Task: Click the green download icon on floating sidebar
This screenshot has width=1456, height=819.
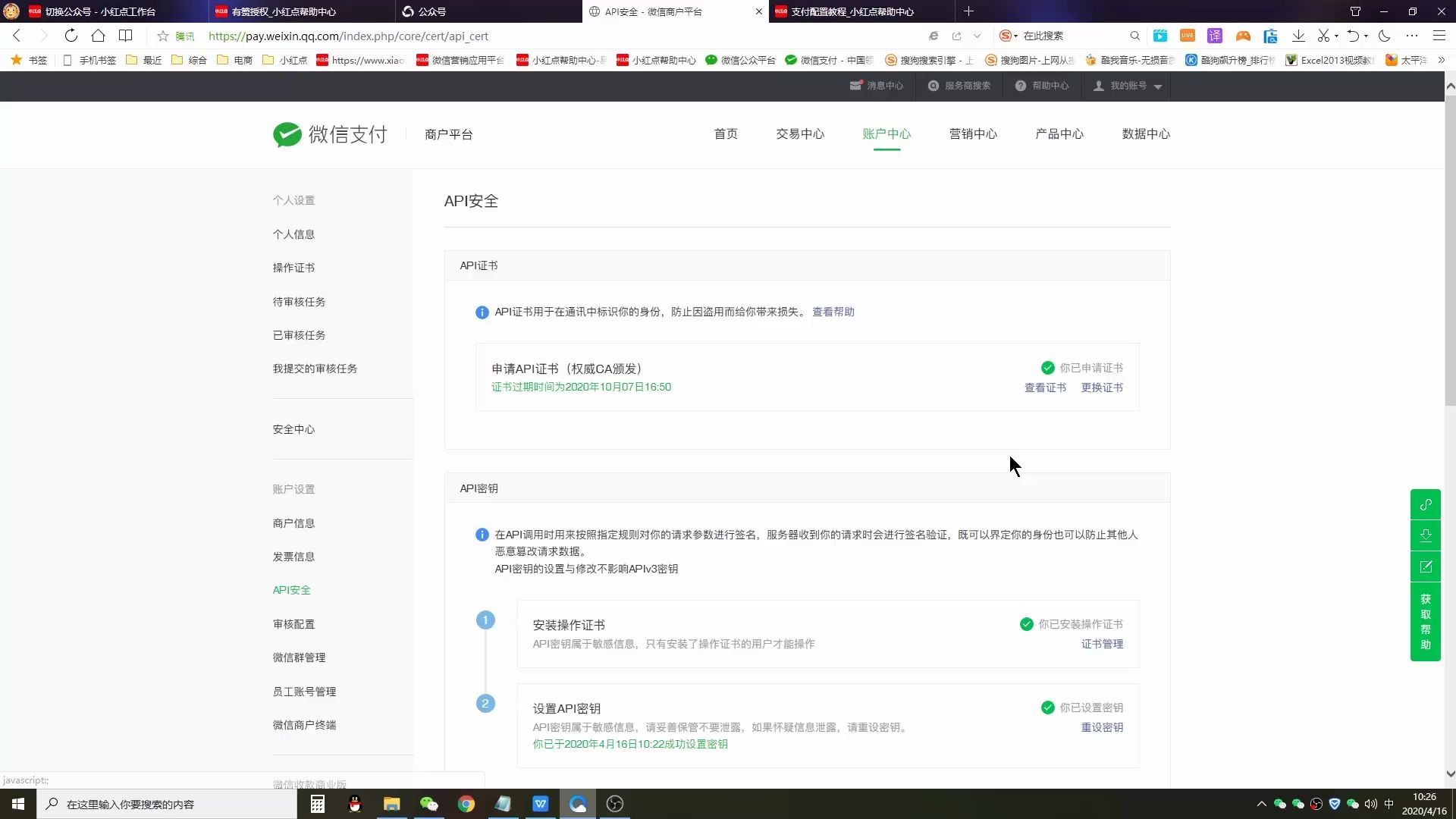Action: pyautogui.click(x=1426, y=535)
